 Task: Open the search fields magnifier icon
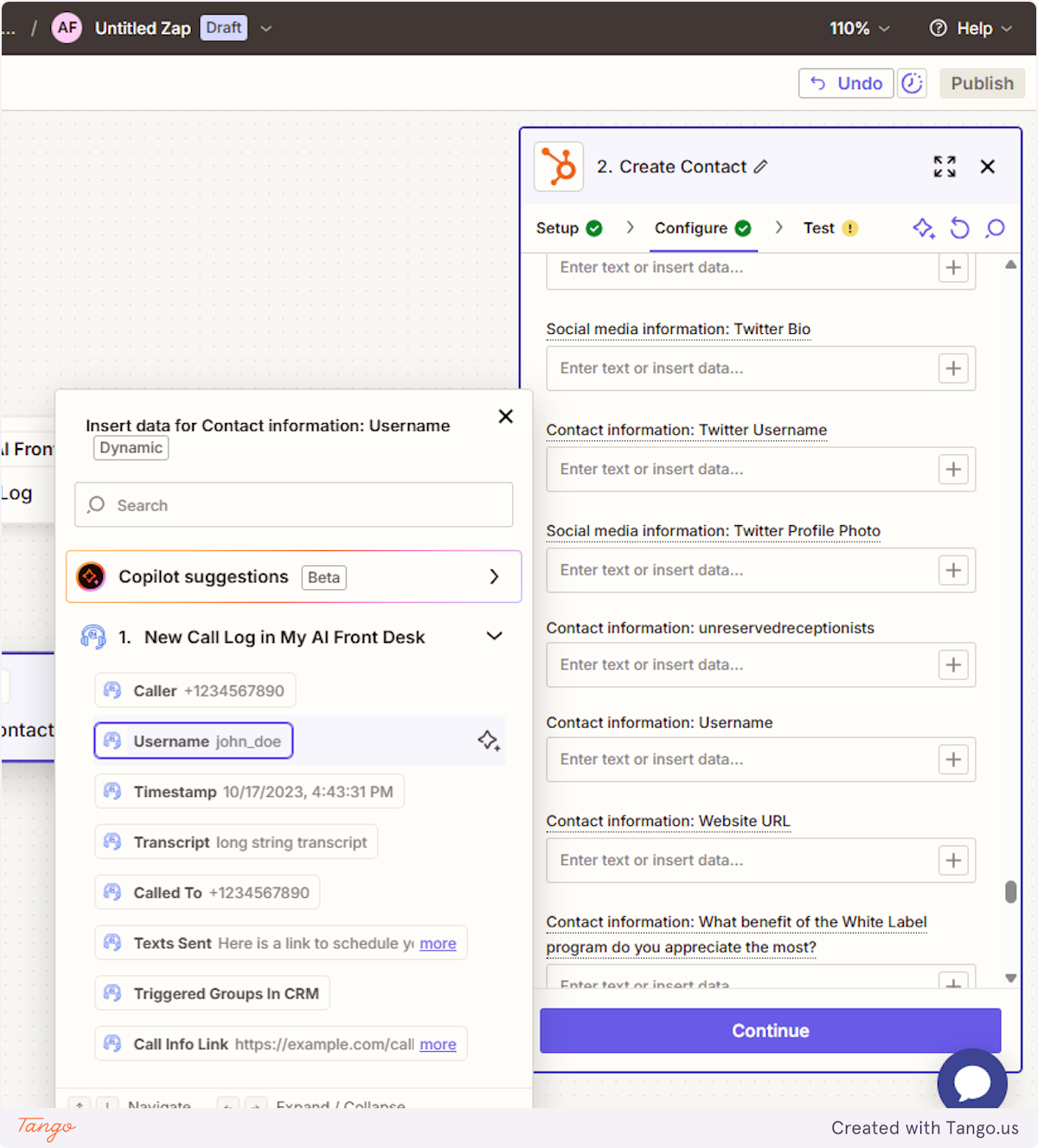coord(996,228)
